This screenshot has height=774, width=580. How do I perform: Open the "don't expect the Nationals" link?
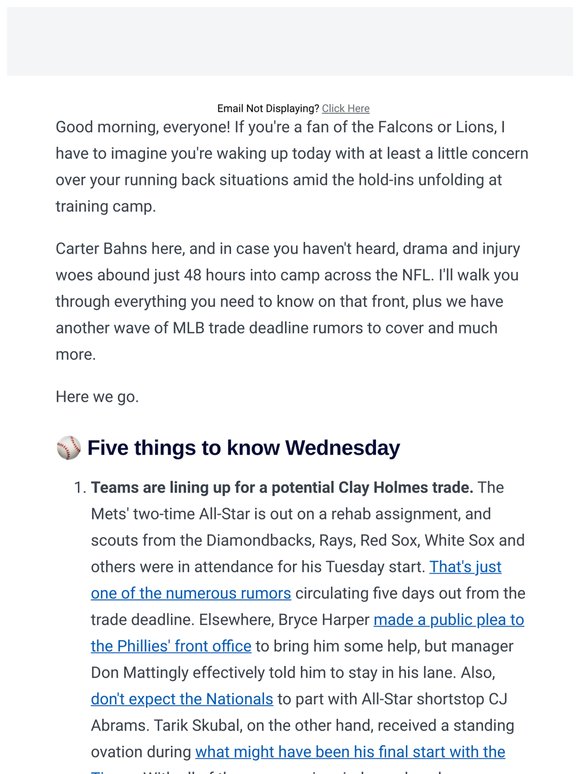[x=182, y=699]
